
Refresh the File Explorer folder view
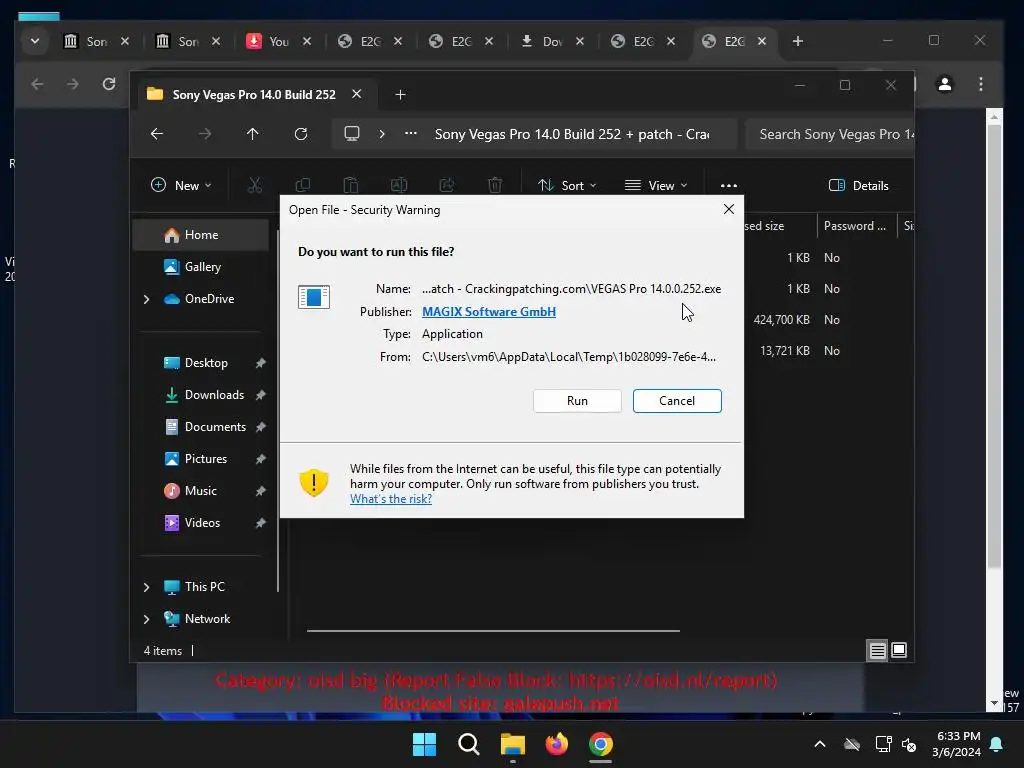[300, 134]
